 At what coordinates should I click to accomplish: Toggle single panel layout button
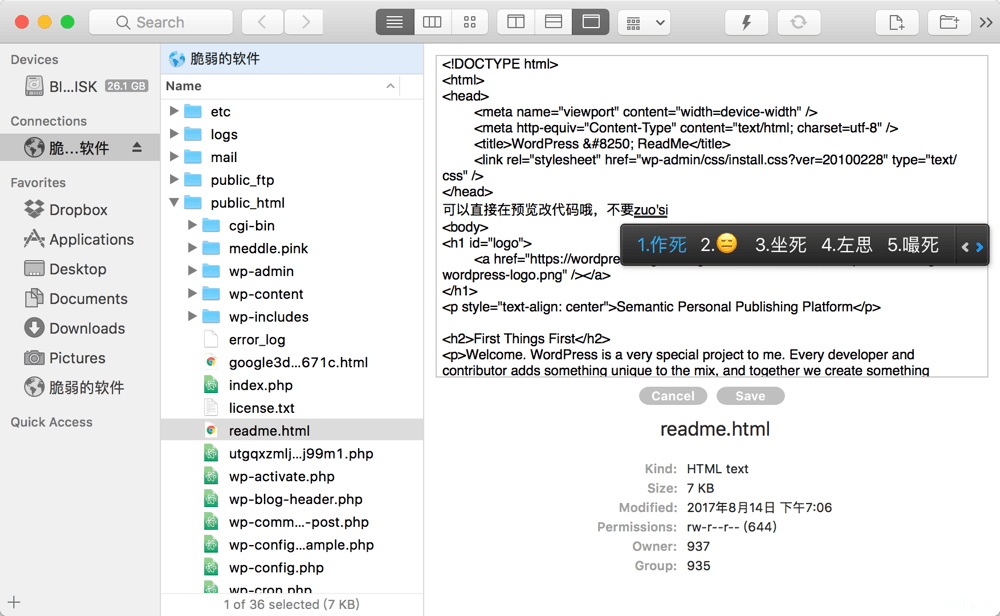coord(591,22)
